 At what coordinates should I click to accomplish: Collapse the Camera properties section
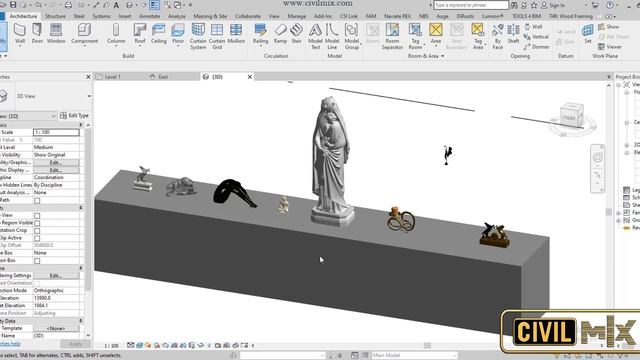[x=80, y=268]
